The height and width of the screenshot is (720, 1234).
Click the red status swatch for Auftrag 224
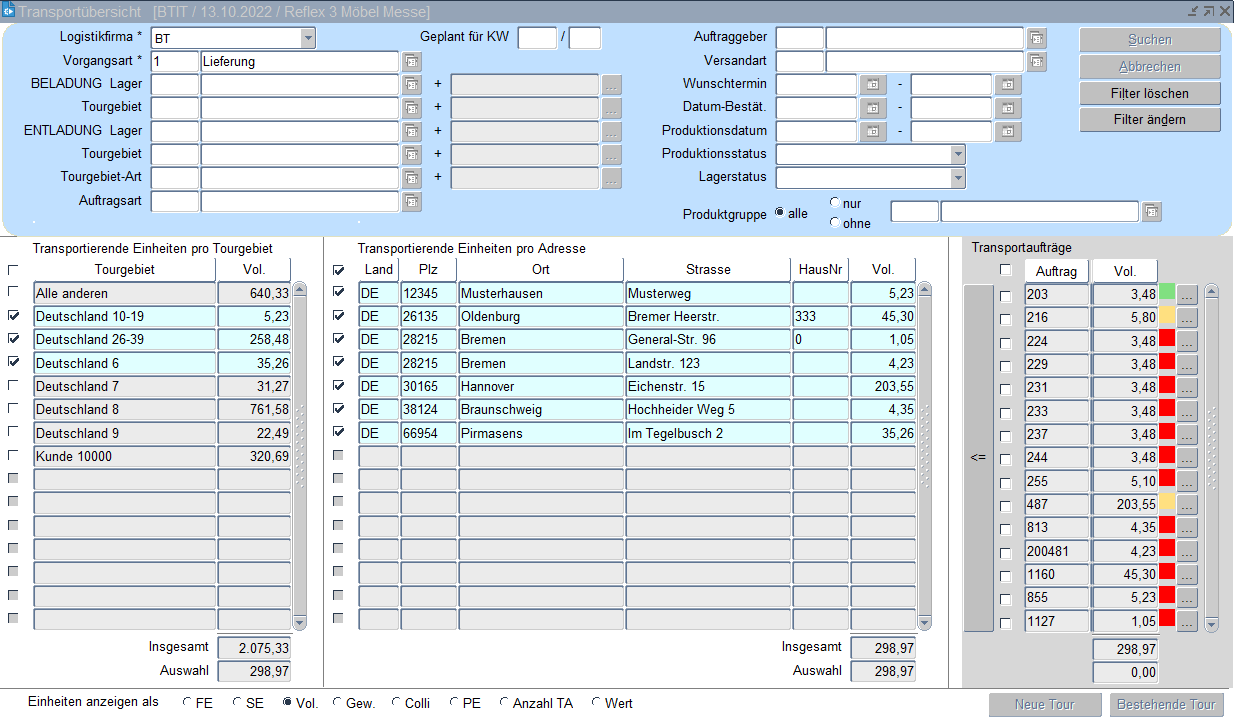(1166, 341)
